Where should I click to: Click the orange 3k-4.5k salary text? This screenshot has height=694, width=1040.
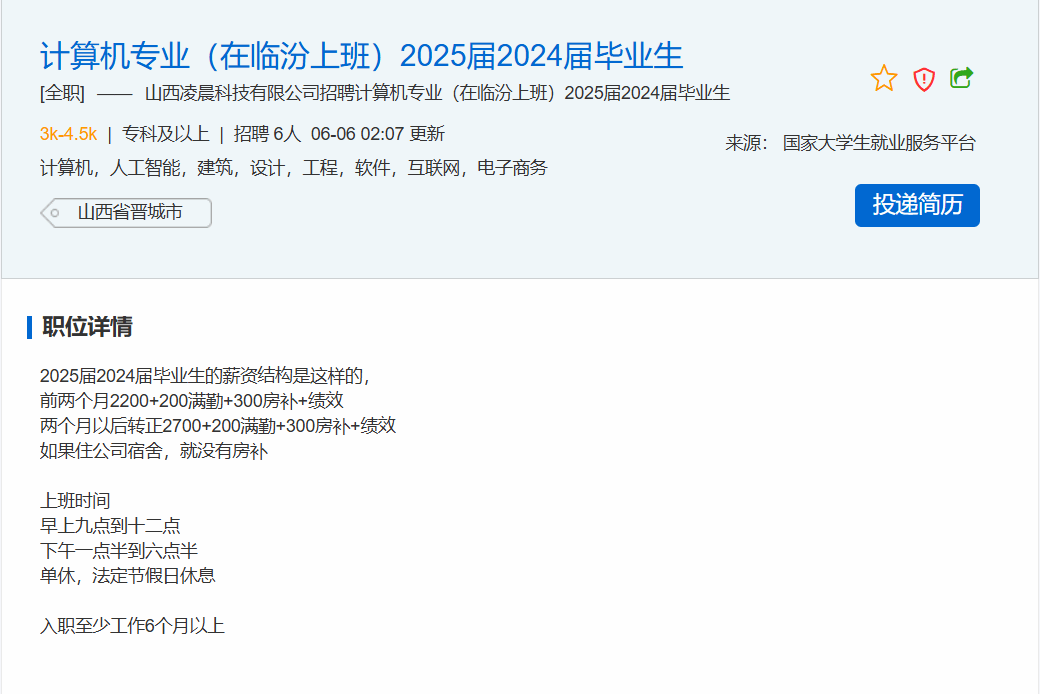point(68,134)
